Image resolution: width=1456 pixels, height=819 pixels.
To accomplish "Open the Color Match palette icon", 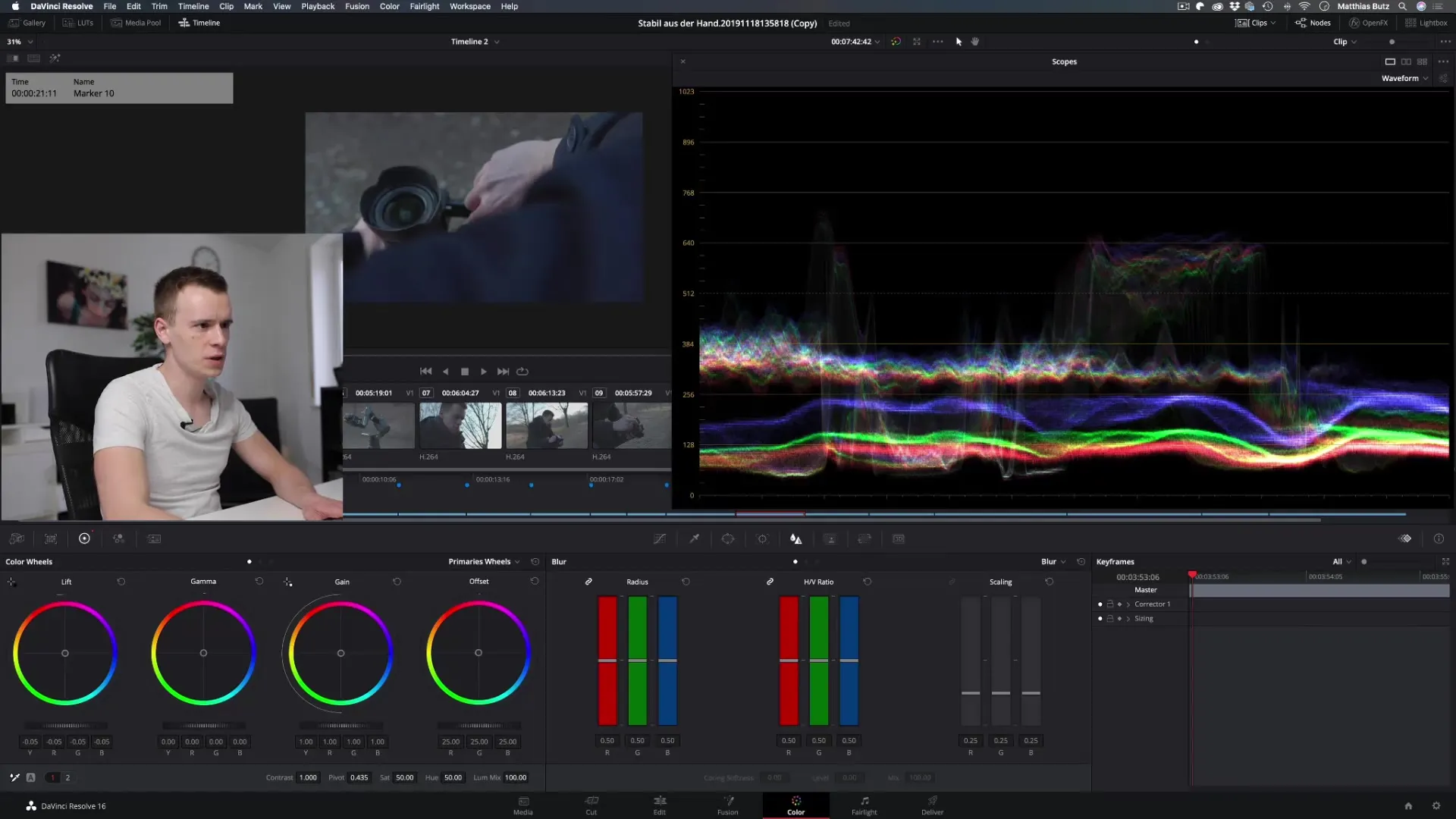I will click(x=51, y=538).
